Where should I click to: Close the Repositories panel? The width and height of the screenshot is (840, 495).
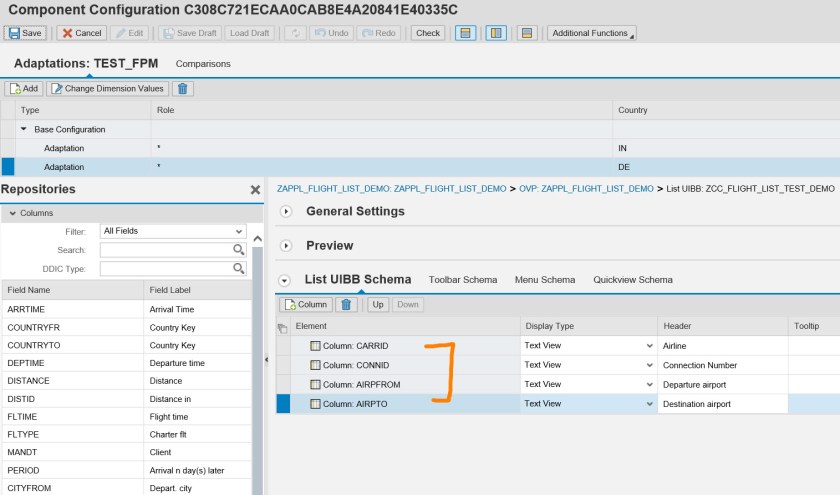255,190
